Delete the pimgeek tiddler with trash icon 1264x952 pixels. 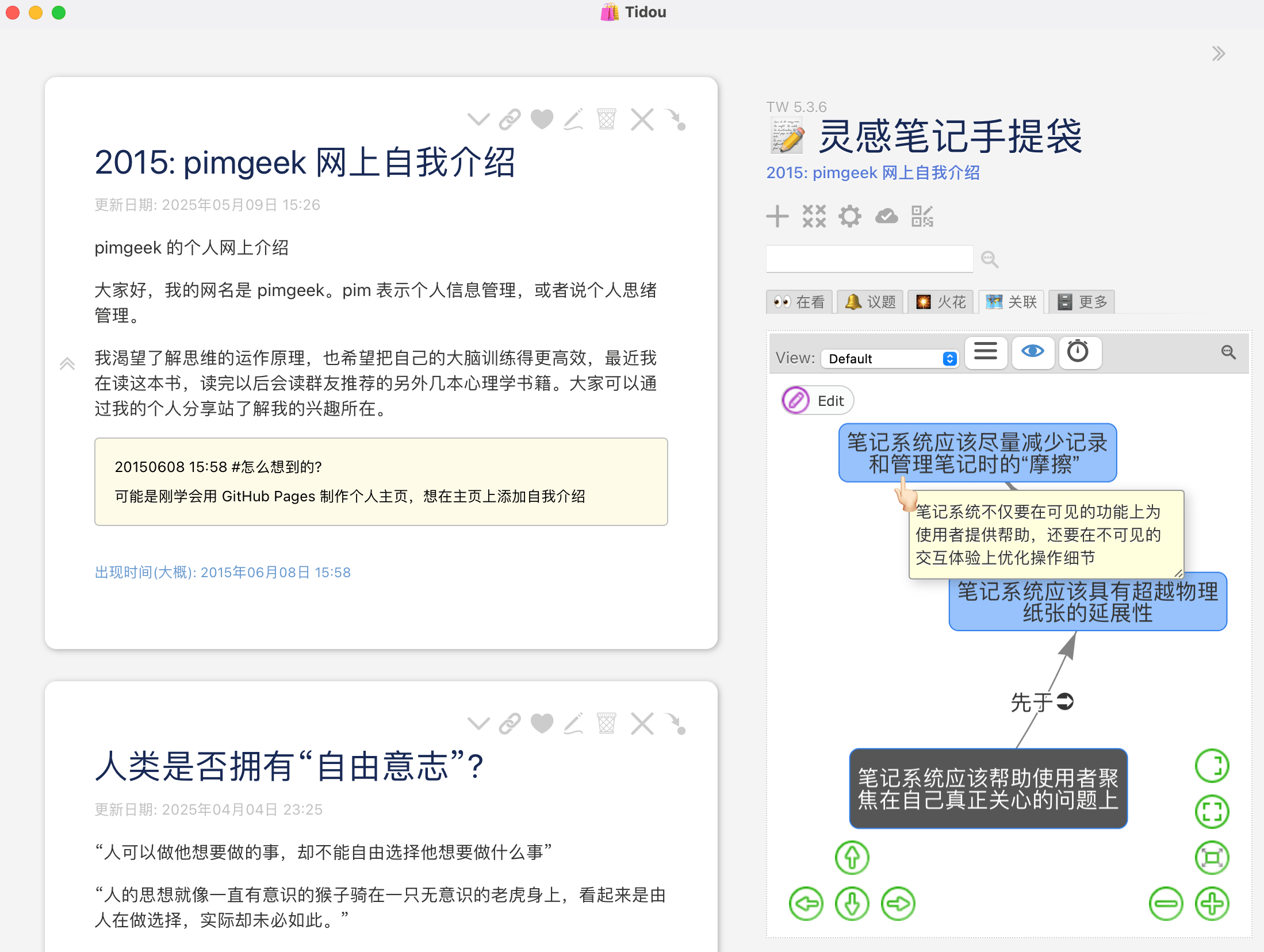coord(606,120)
